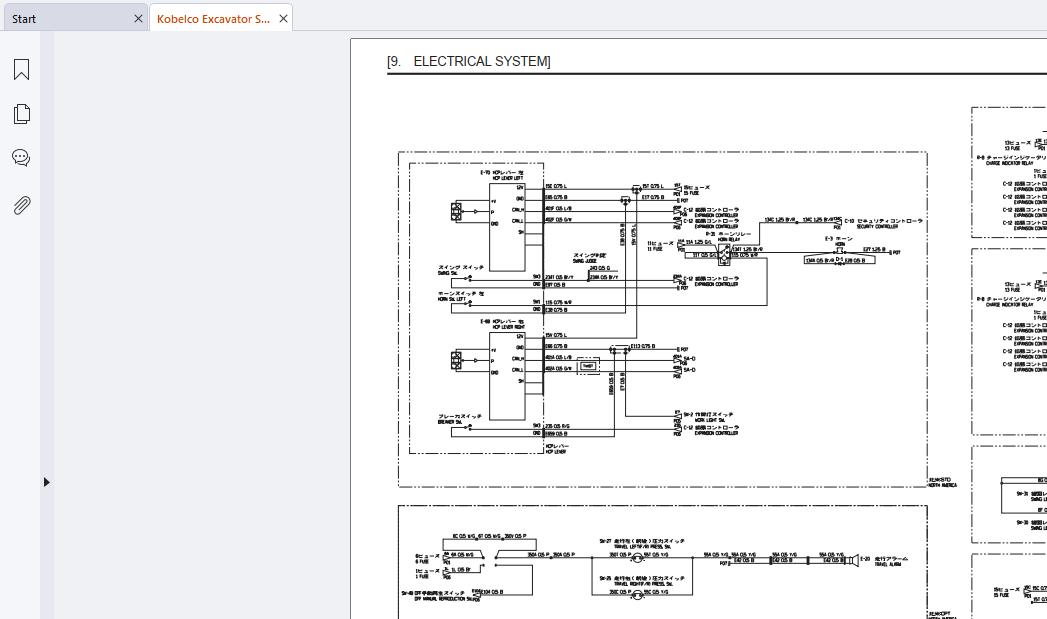Click the HCP Lever Right block in diagram
The height and width of the screenshot is (619, 1047).
507,375
